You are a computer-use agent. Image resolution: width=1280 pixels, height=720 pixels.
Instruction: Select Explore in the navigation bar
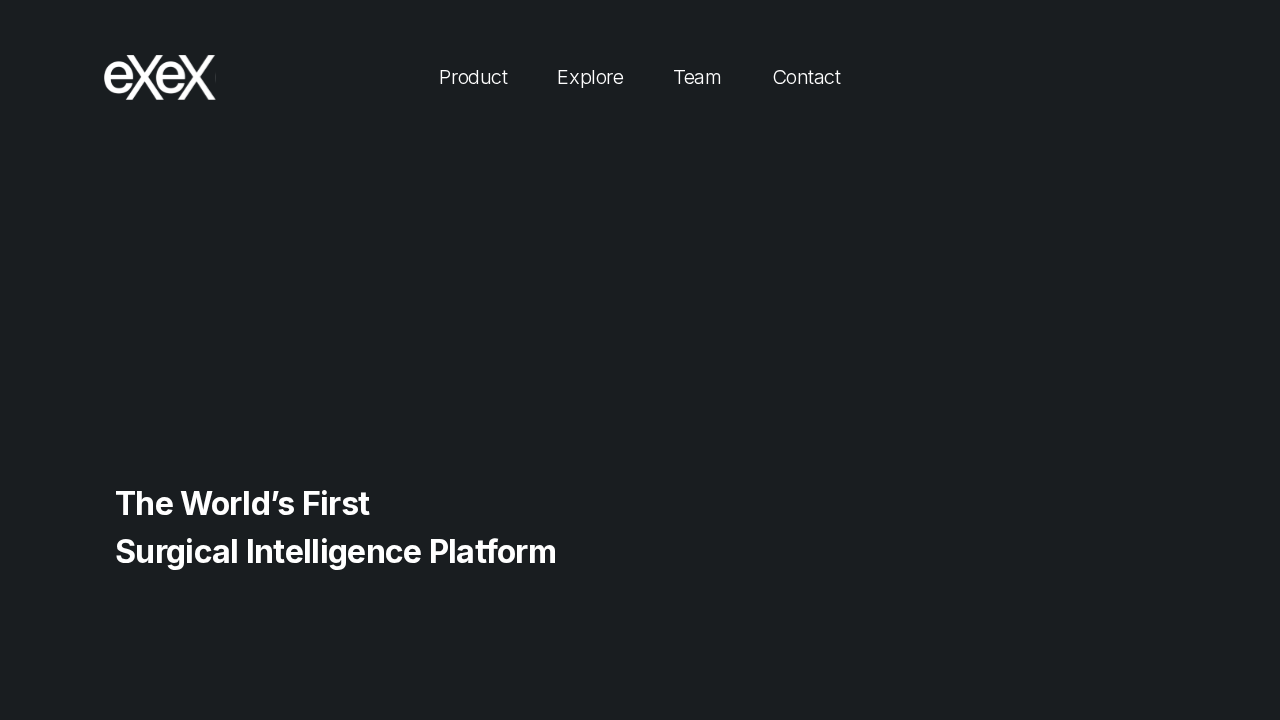[x=590, y=77]
